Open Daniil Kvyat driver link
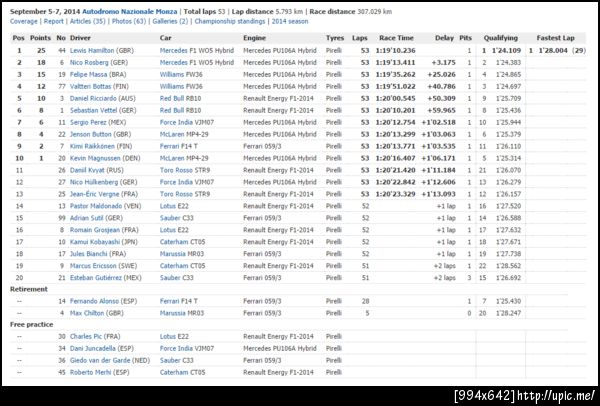This screenshot has width=600, height=406. point(87,170)
